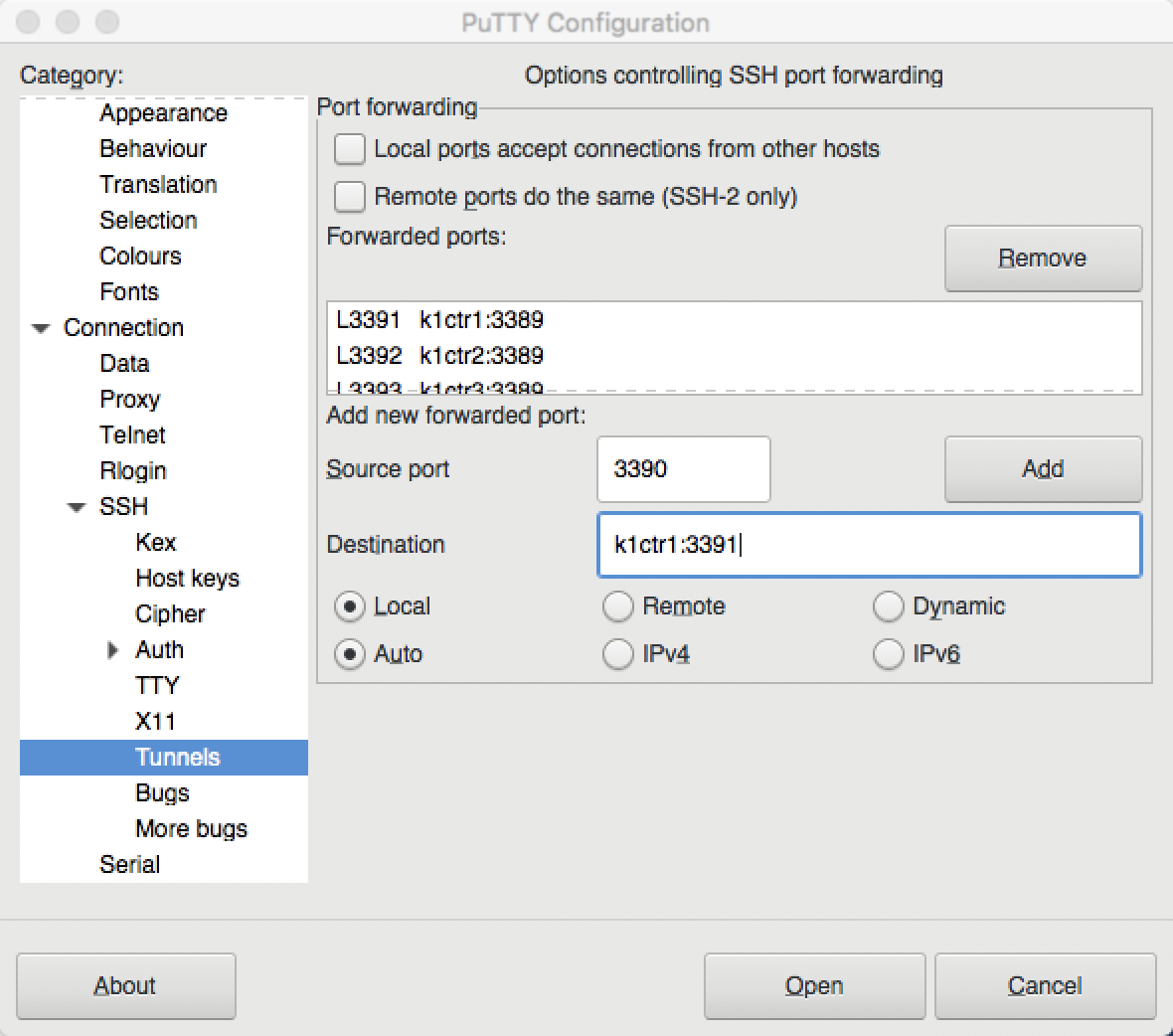Choose Dynamic port forwarding type
This screenshot has height=1036, width=1173.
pyautogui.click(x=888, y=606)
